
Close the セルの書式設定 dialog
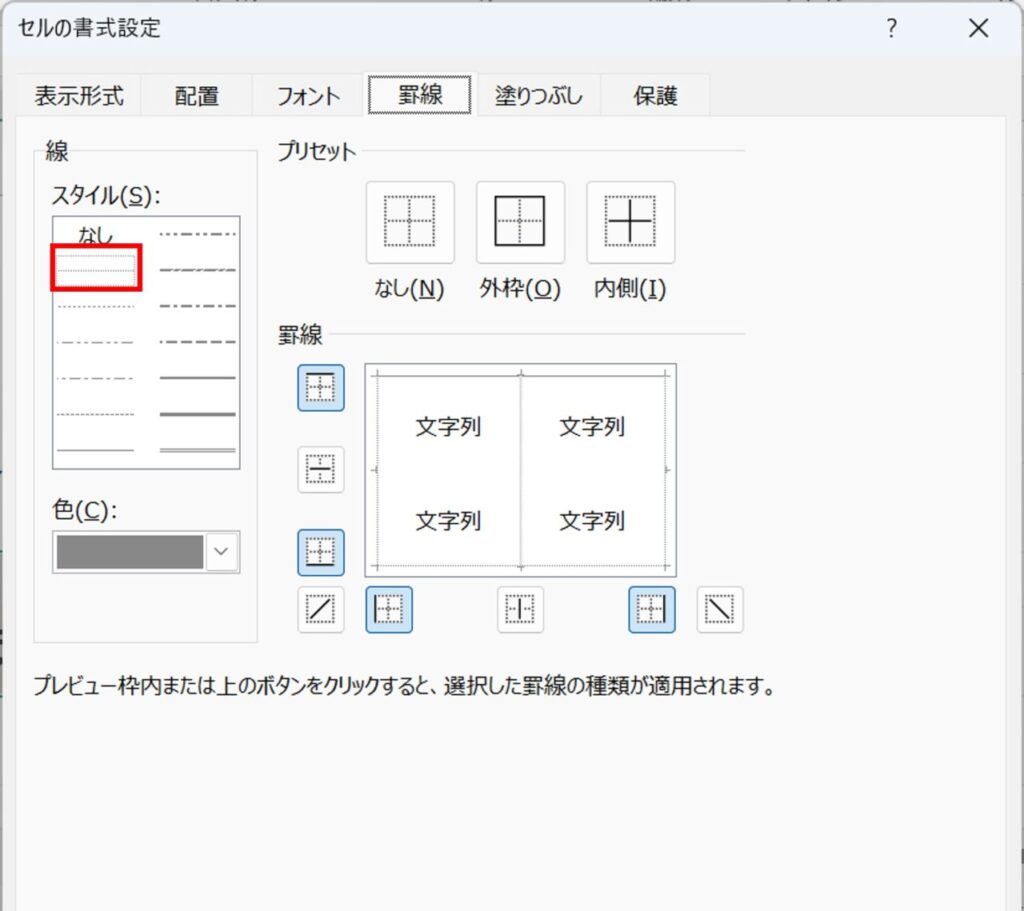pos(978,28)
